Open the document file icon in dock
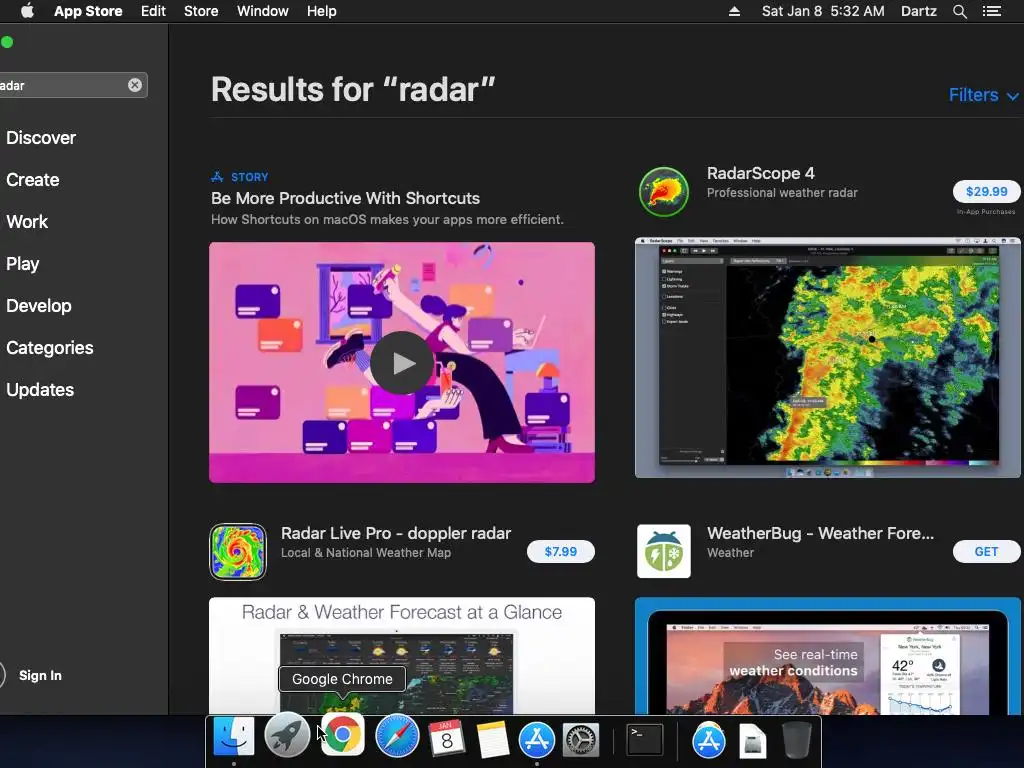Image resolution: width=1024 pixels, height=768 pixels. pyautogui.click(x=752, y=741)
